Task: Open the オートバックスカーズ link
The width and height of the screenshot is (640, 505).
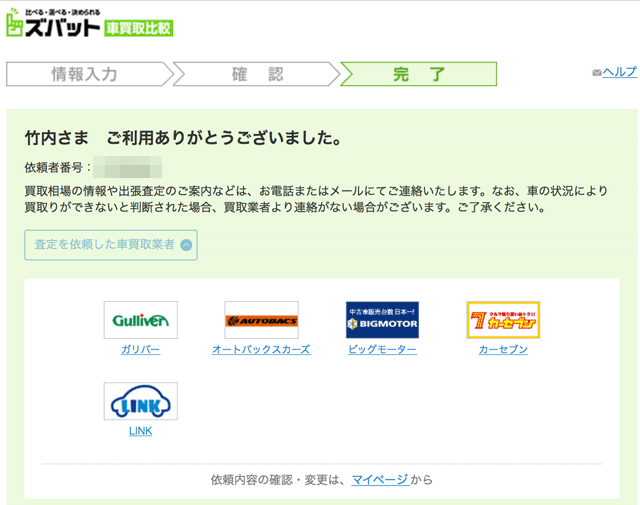Action: pyautogui.click(x=261, y=349)
